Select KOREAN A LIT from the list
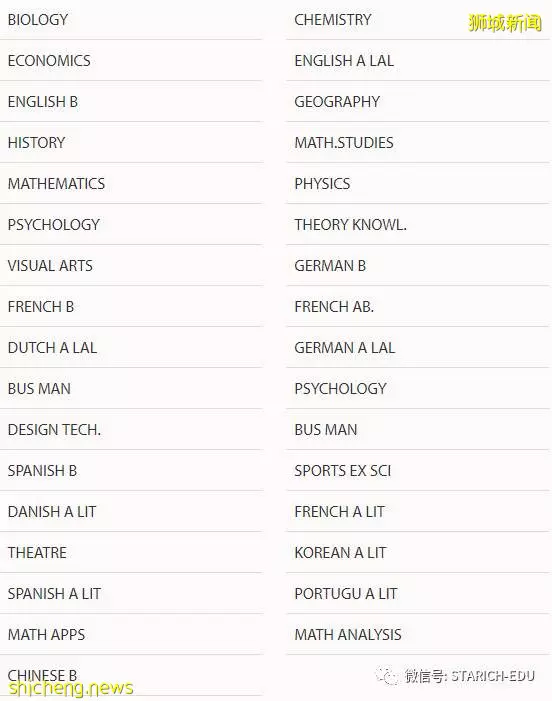This screenshot has height=701, width=552. tap(417, 553)
